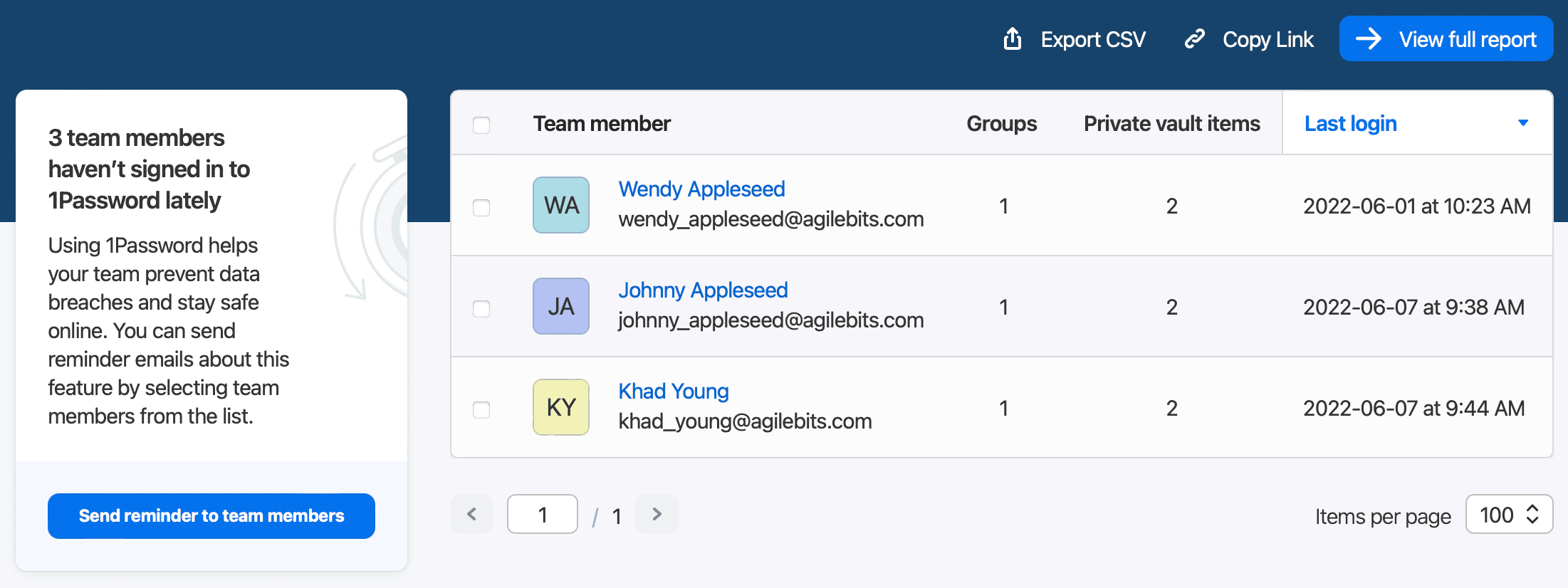The image size is (1568, 588).
Task: Click khad_young@agilebits.com email
Action: pyautogui.click(x=745, y=421)
